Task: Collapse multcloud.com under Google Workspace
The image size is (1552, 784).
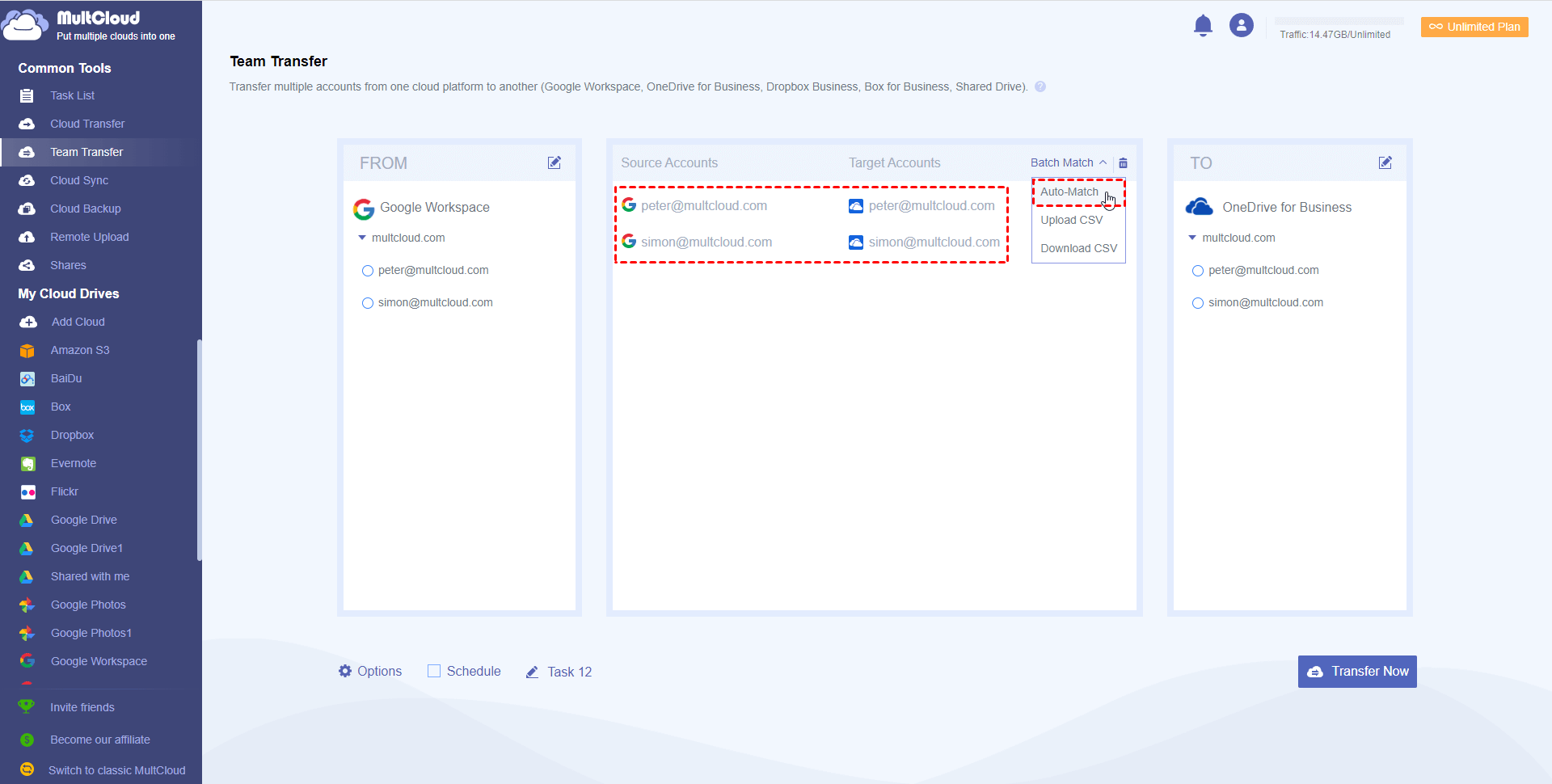Action: click(362, 238)
